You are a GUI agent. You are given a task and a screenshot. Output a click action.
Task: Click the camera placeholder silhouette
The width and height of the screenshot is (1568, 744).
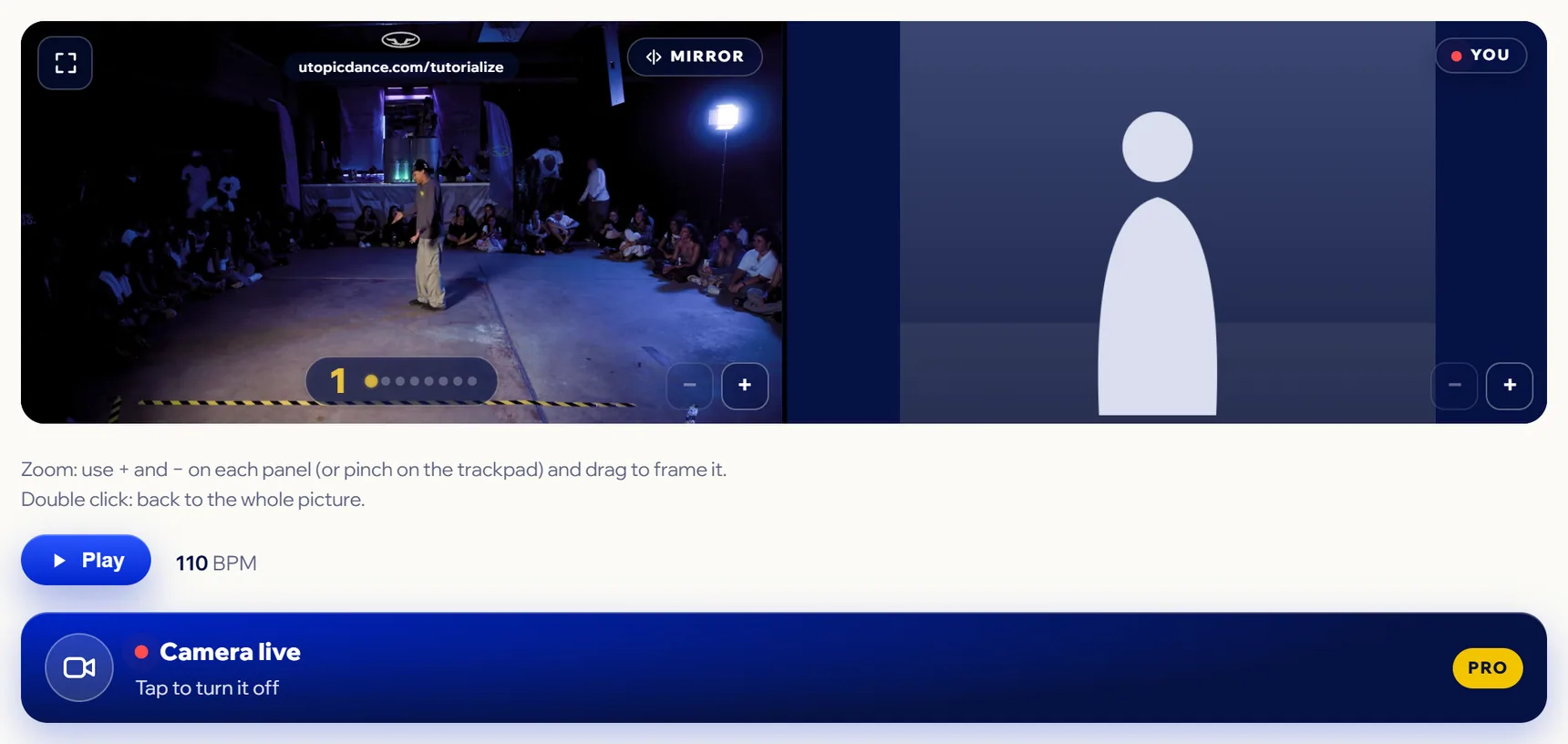coord(1157,263)
